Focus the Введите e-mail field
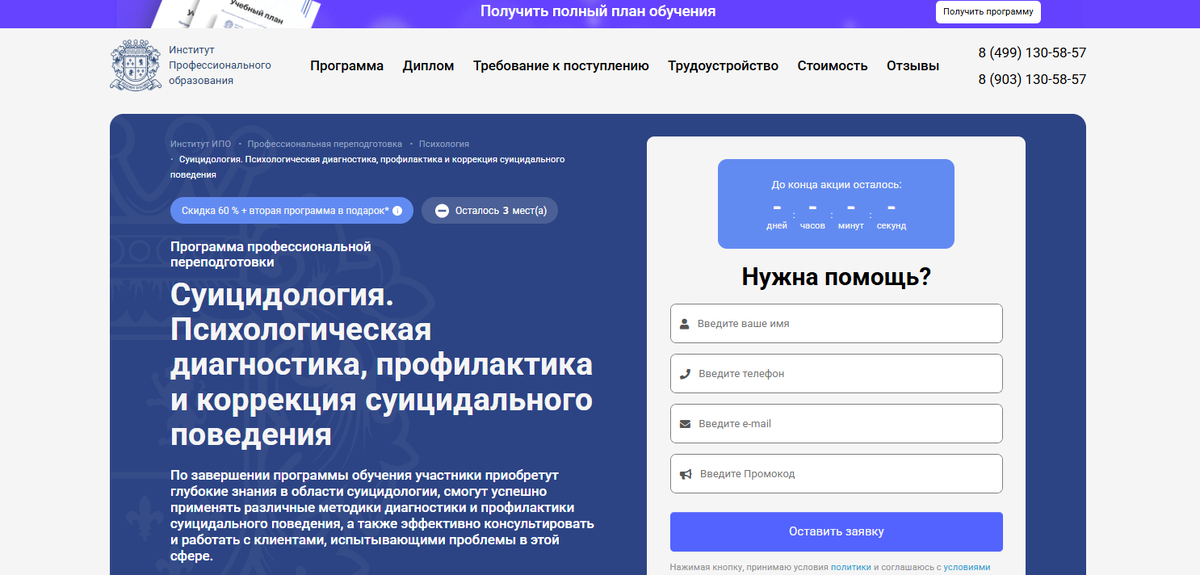The width and height of the screenshot is (1200, 575). (x=836, y=424)
